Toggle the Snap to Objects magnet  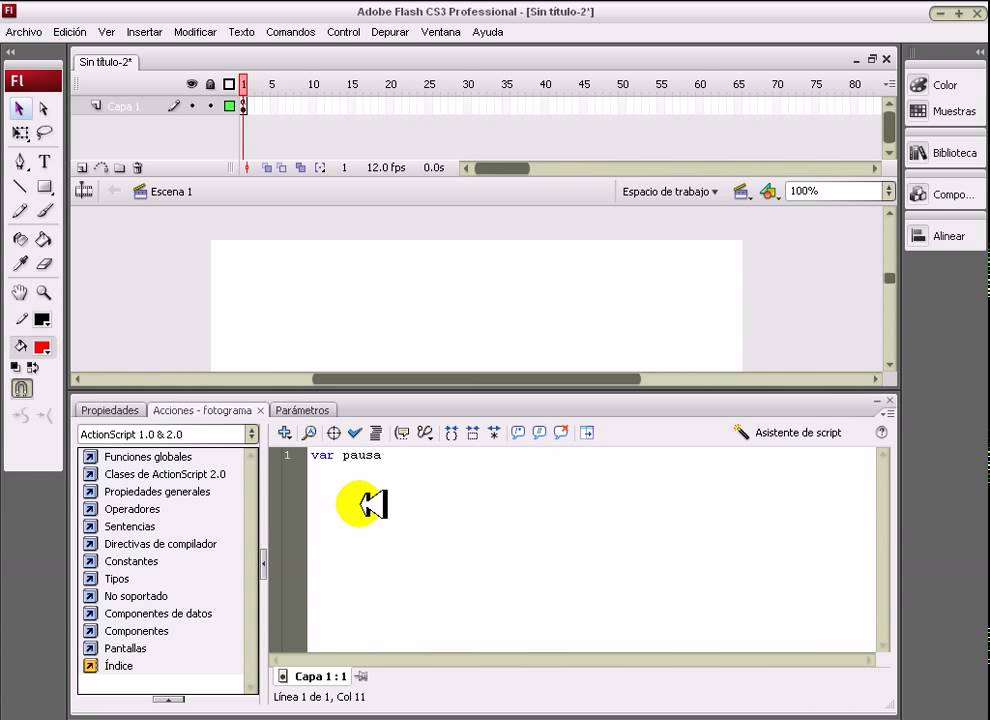point(21,388)
